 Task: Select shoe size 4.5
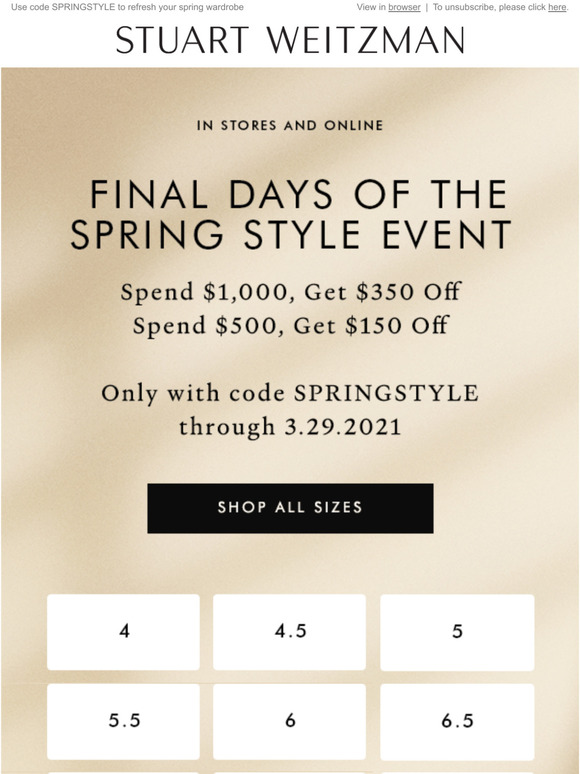pyautogui.click(x=289, y=632)
